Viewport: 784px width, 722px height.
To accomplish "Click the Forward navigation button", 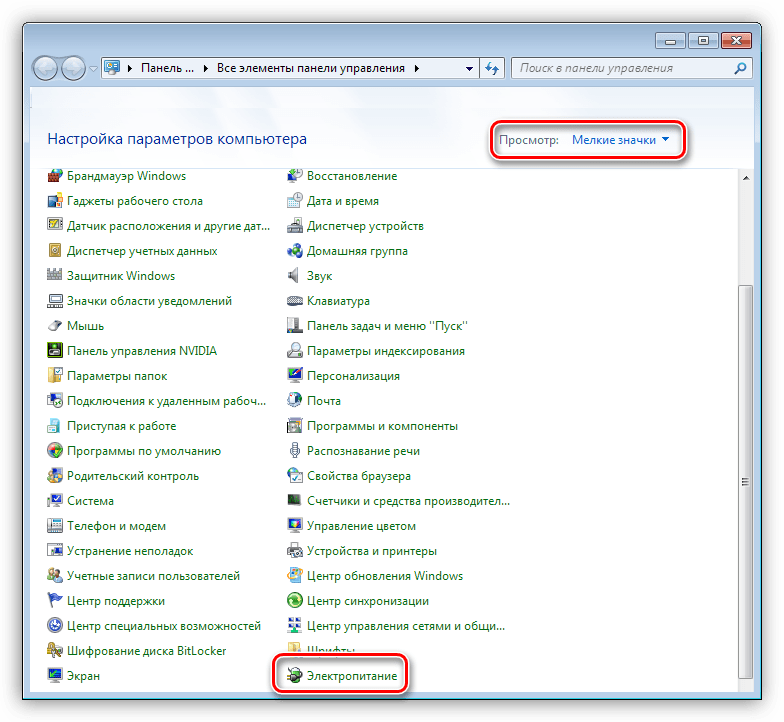I will 73,68.
